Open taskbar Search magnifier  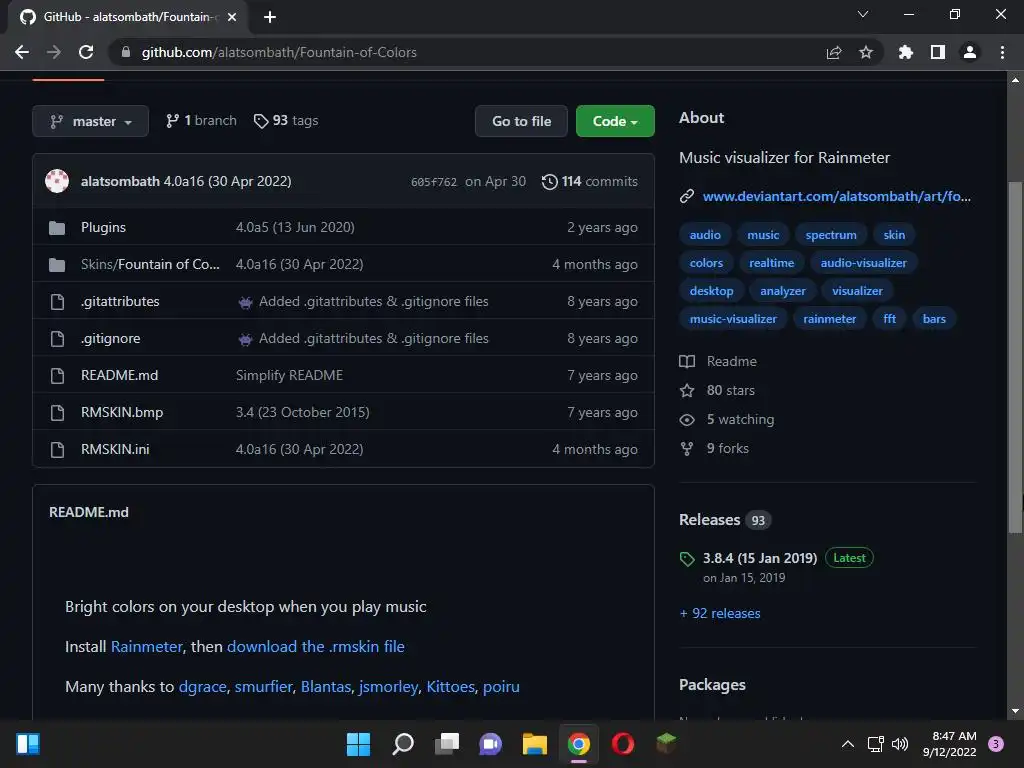(x=403, y=744)
